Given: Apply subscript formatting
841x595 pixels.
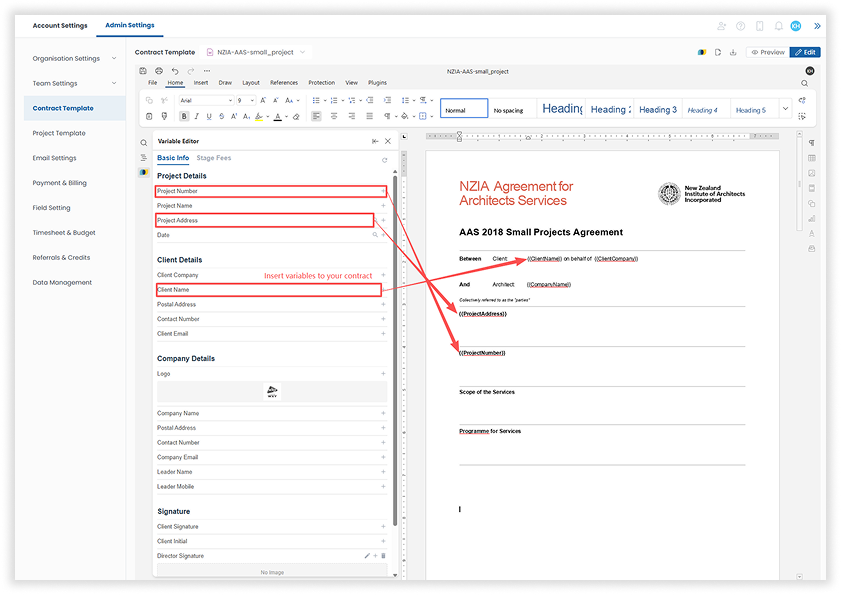Looking at the screenshot, I should click(246, 116).
